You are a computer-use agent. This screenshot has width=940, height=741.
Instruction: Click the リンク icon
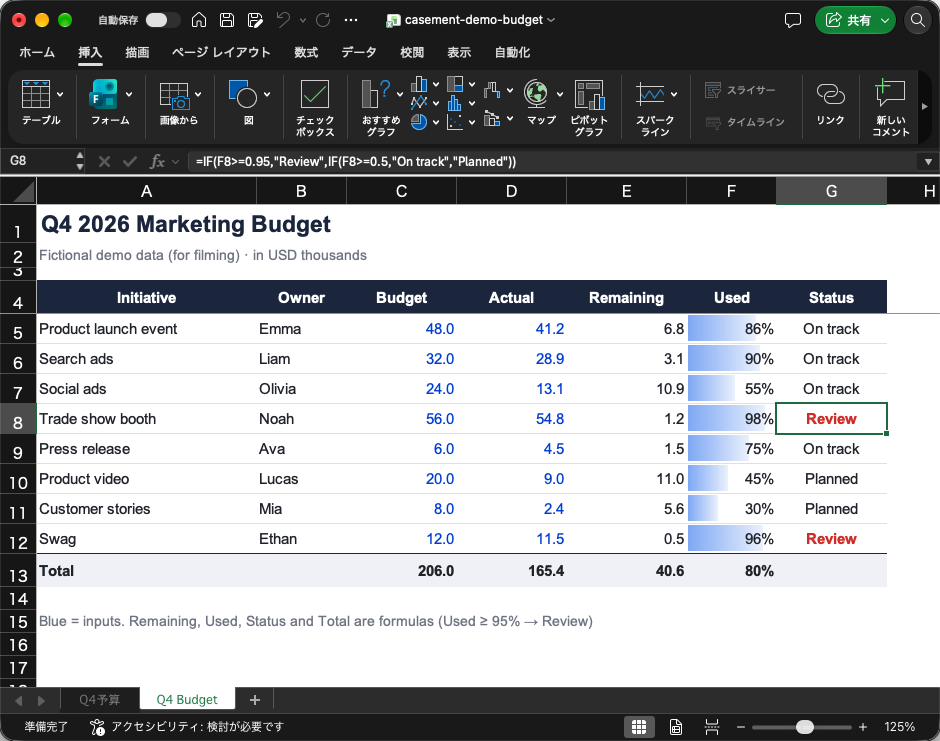click(x=830, y=103)
